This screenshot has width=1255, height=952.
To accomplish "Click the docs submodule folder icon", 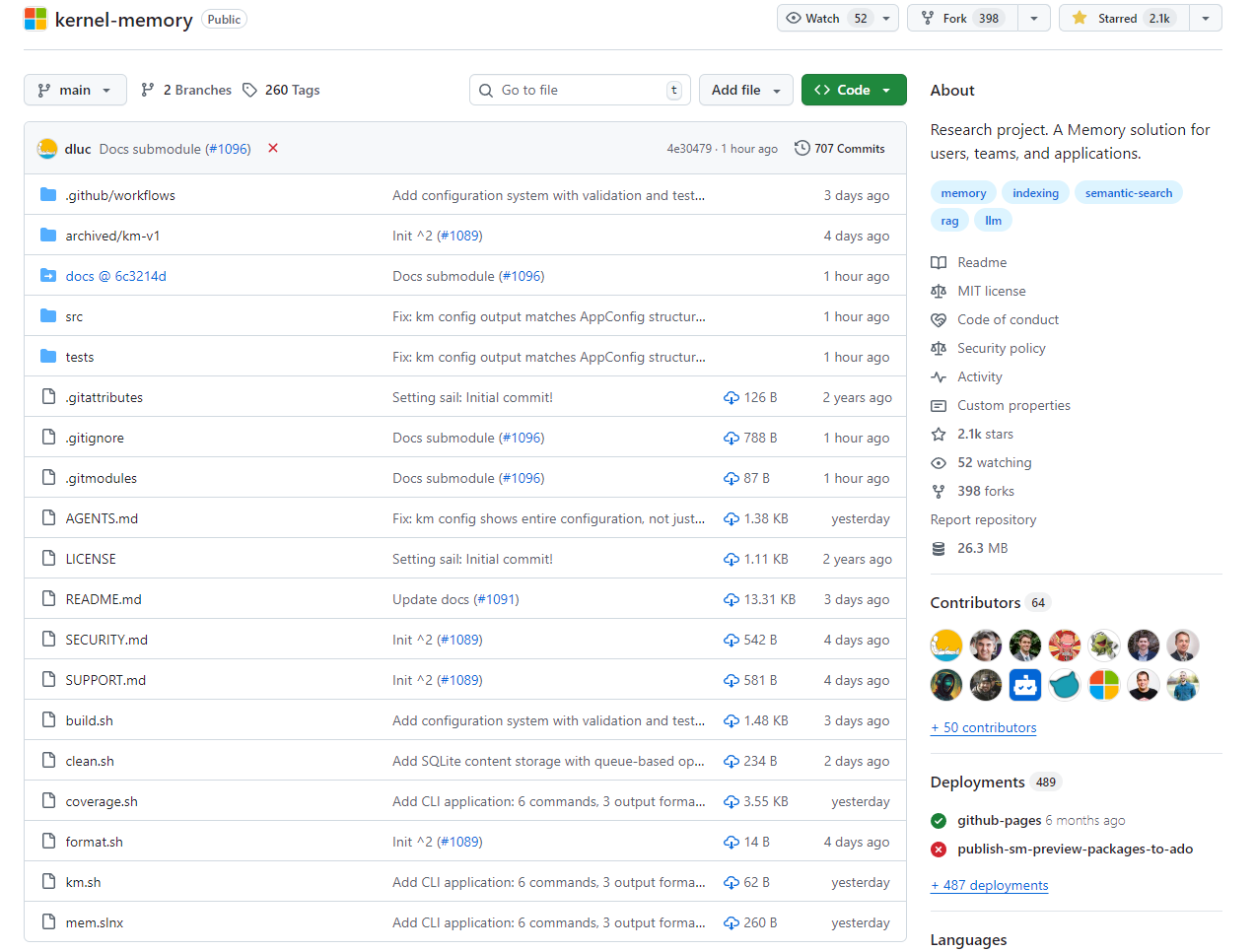I will pyautogui.click(x=48, y=276).
